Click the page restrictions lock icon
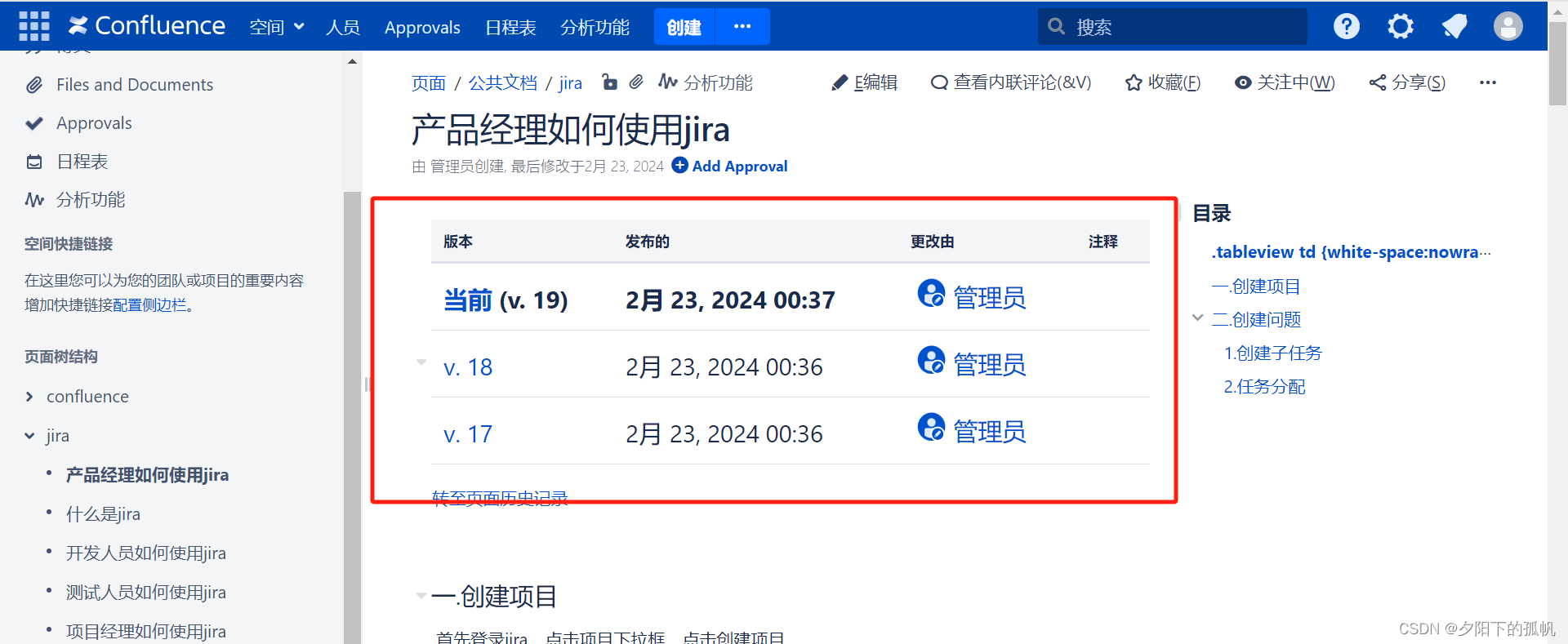The height and width of the screenshot is (644, 1568). (x=609, y=82)
